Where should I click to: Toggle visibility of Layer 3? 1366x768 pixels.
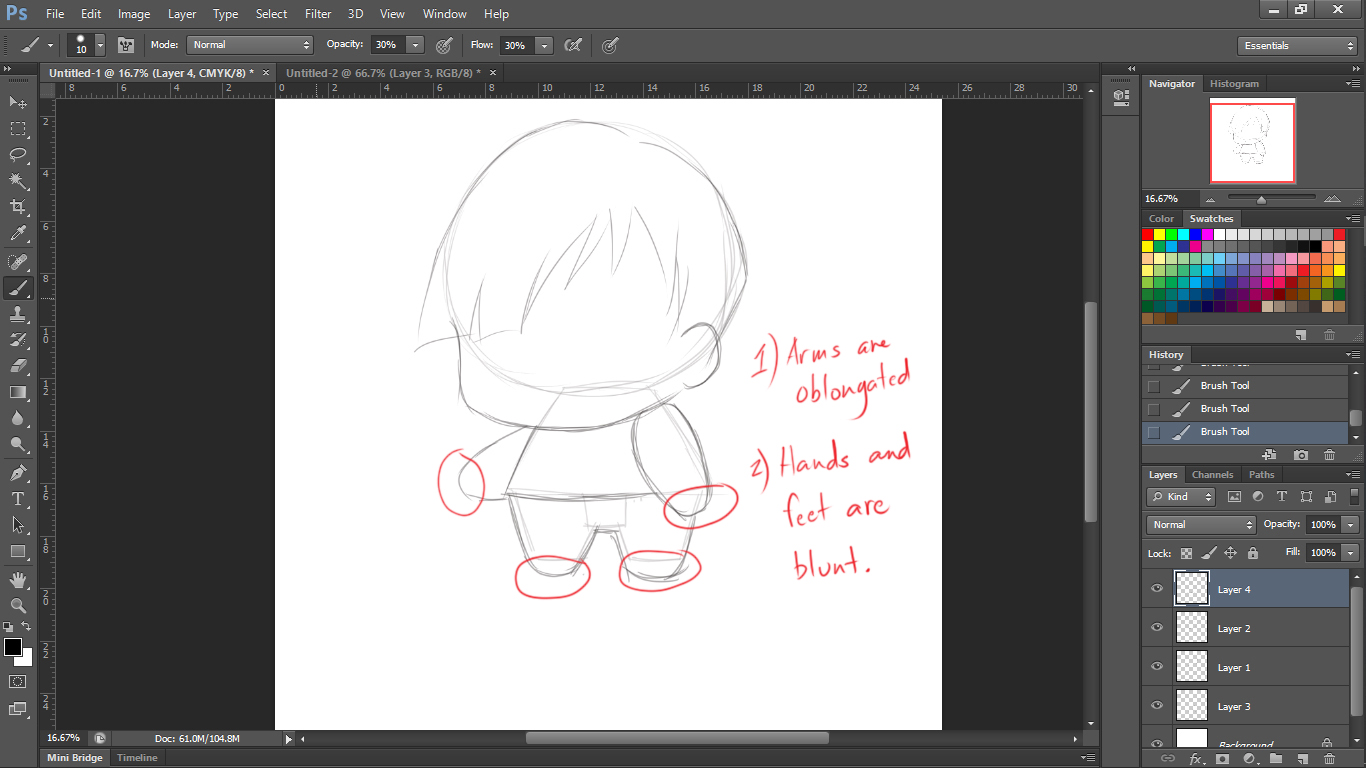pyautogui.click(x=1156, y=705)
